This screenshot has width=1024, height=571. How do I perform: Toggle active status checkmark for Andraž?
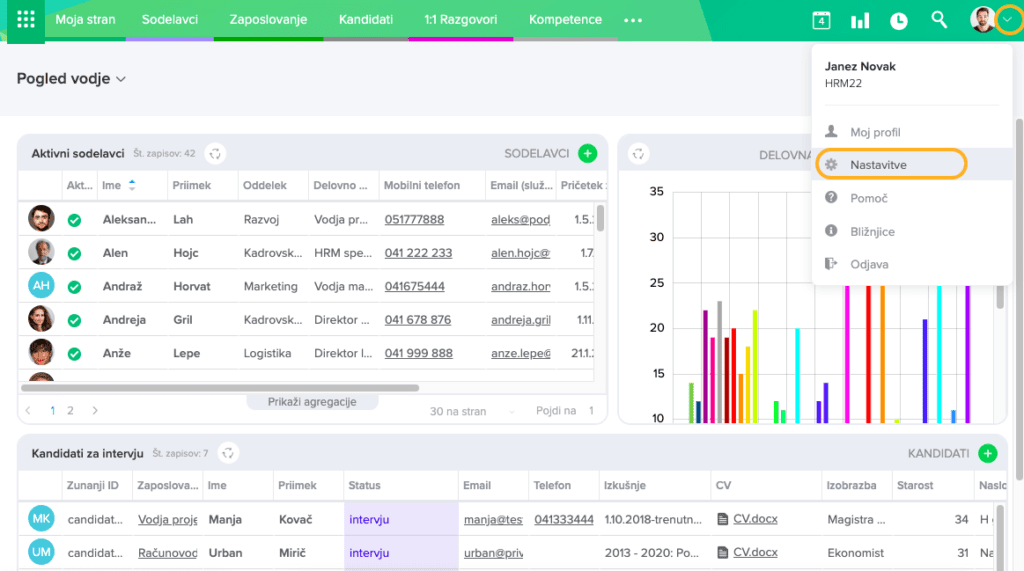pos(74,286)
